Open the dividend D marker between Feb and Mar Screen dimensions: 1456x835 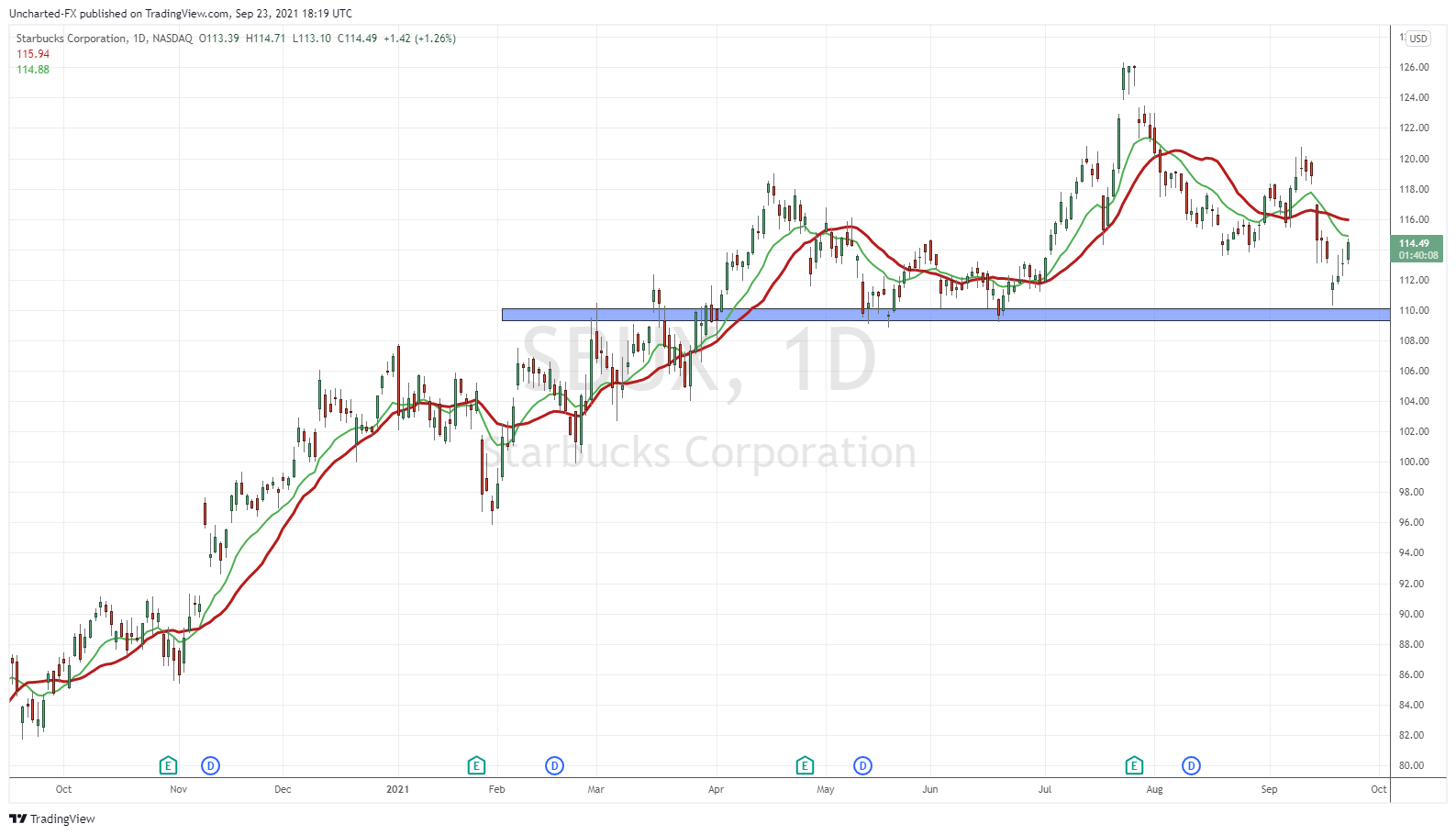554,765
